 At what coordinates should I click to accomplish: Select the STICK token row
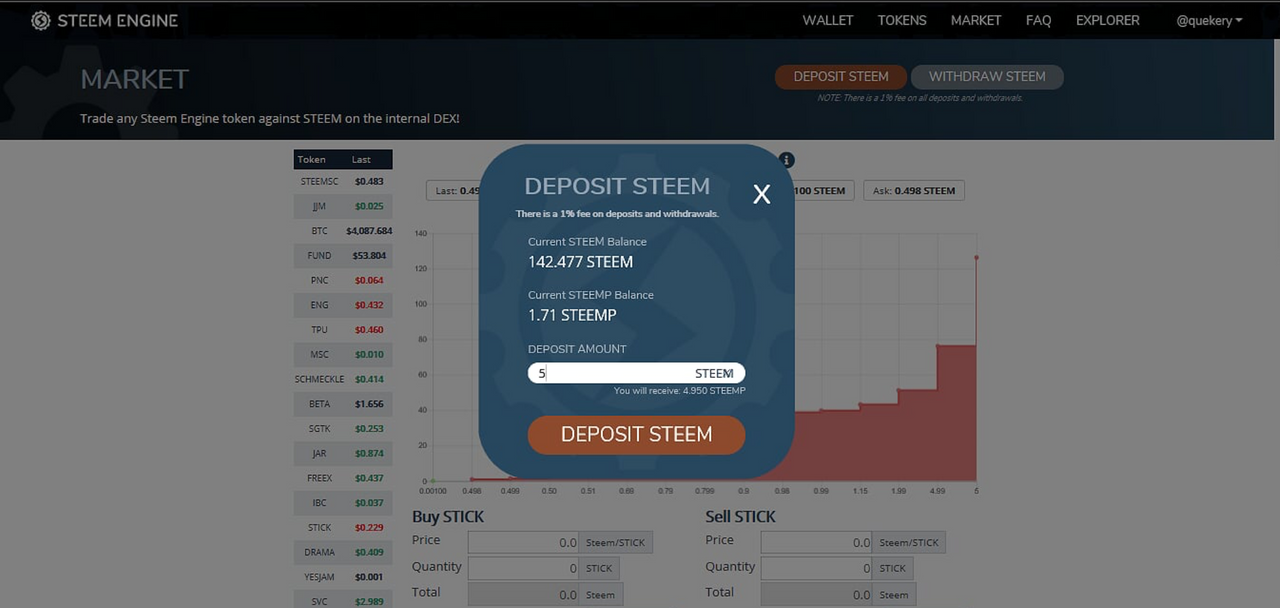(343, 528)
